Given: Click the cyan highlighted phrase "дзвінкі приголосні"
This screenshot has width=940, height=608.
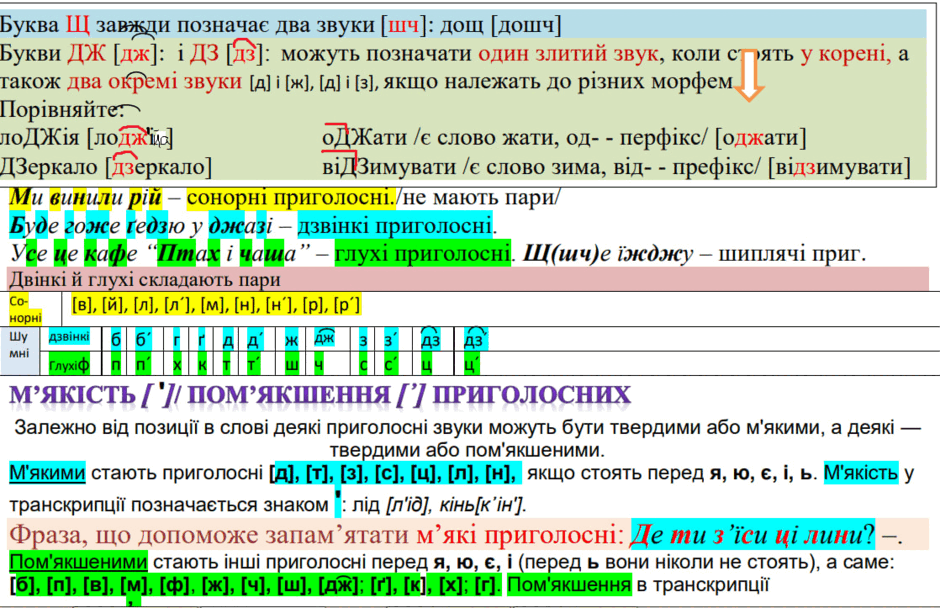Looking at the screenshot, I should click(396, 226).
